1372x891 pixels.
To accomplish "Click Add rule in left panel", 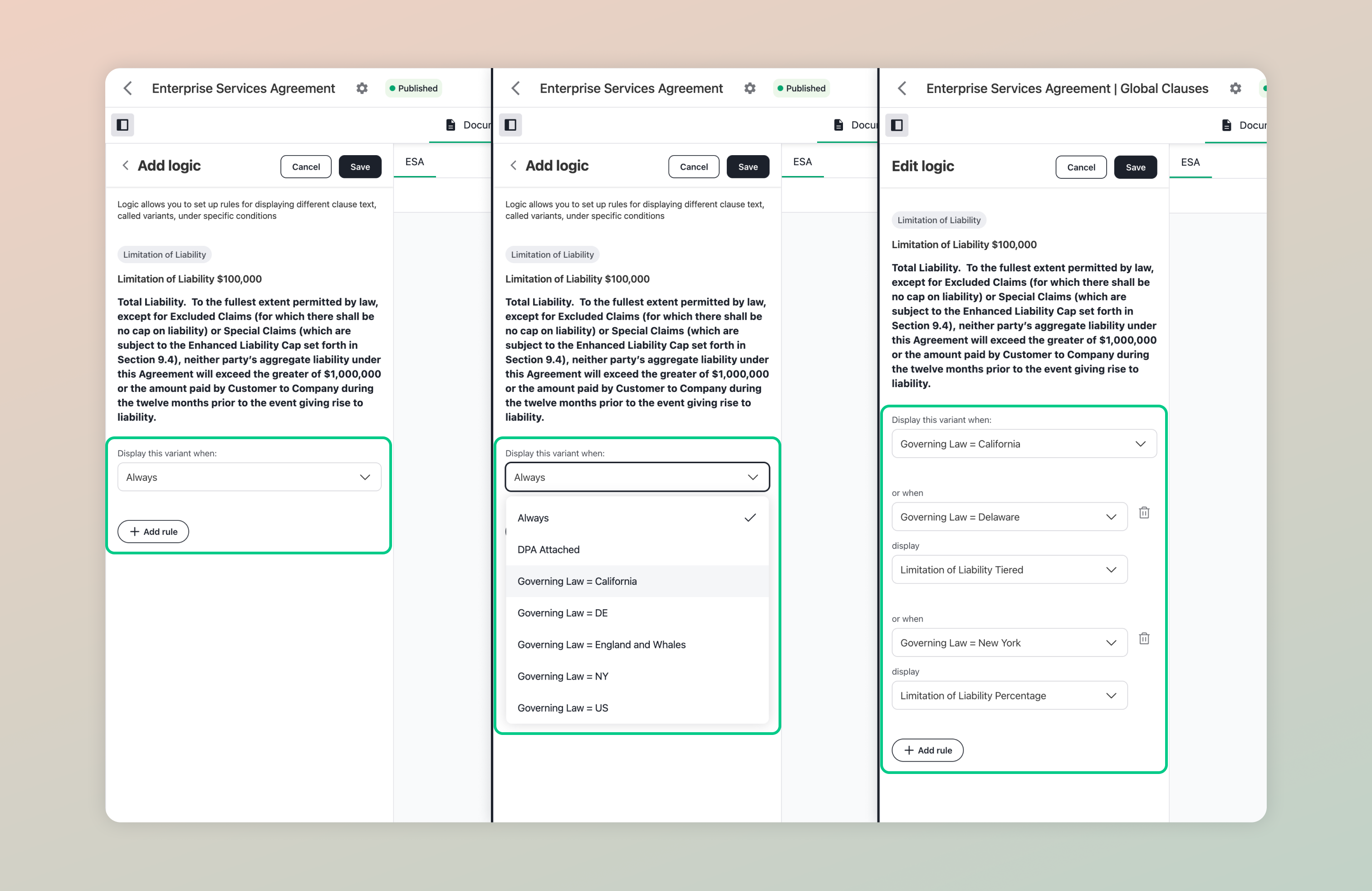I will tap(153, 531).
